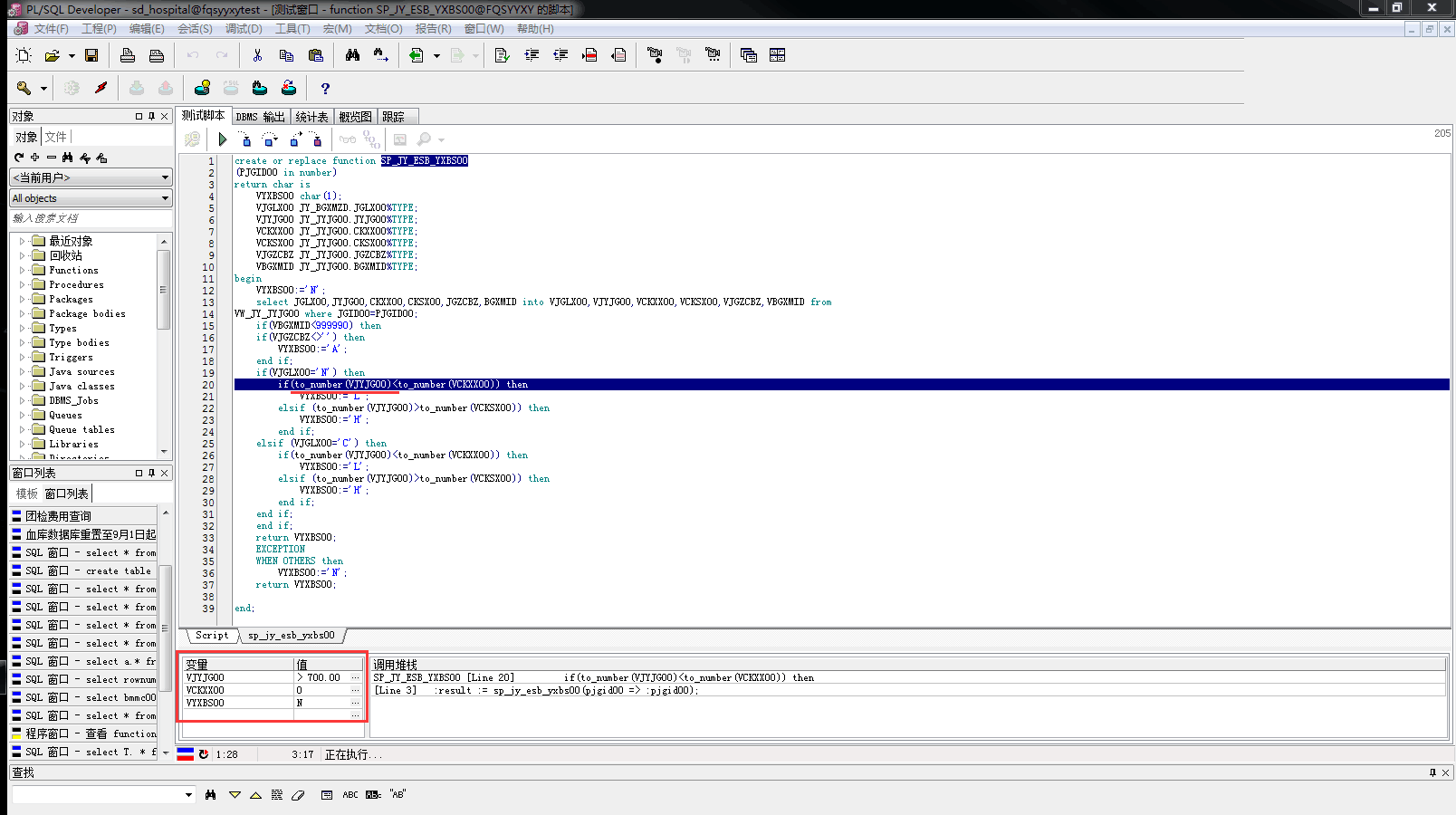This screenshot has height=815, width=1456.
Task: Toggle pin on the 窗口列表 panel
Action: (x=151, y=473)
